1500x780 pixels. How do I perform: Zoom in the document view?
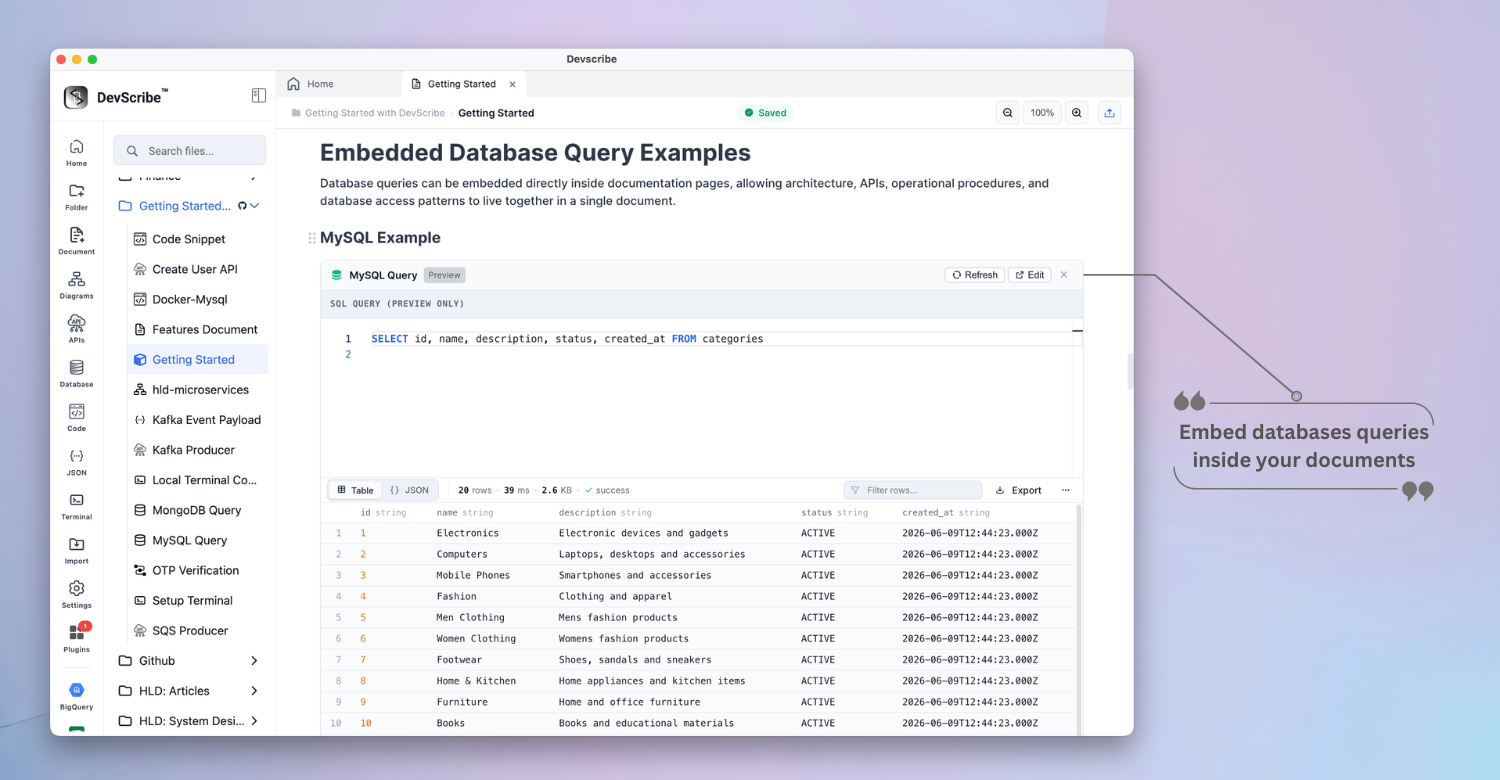point(1076,113)
